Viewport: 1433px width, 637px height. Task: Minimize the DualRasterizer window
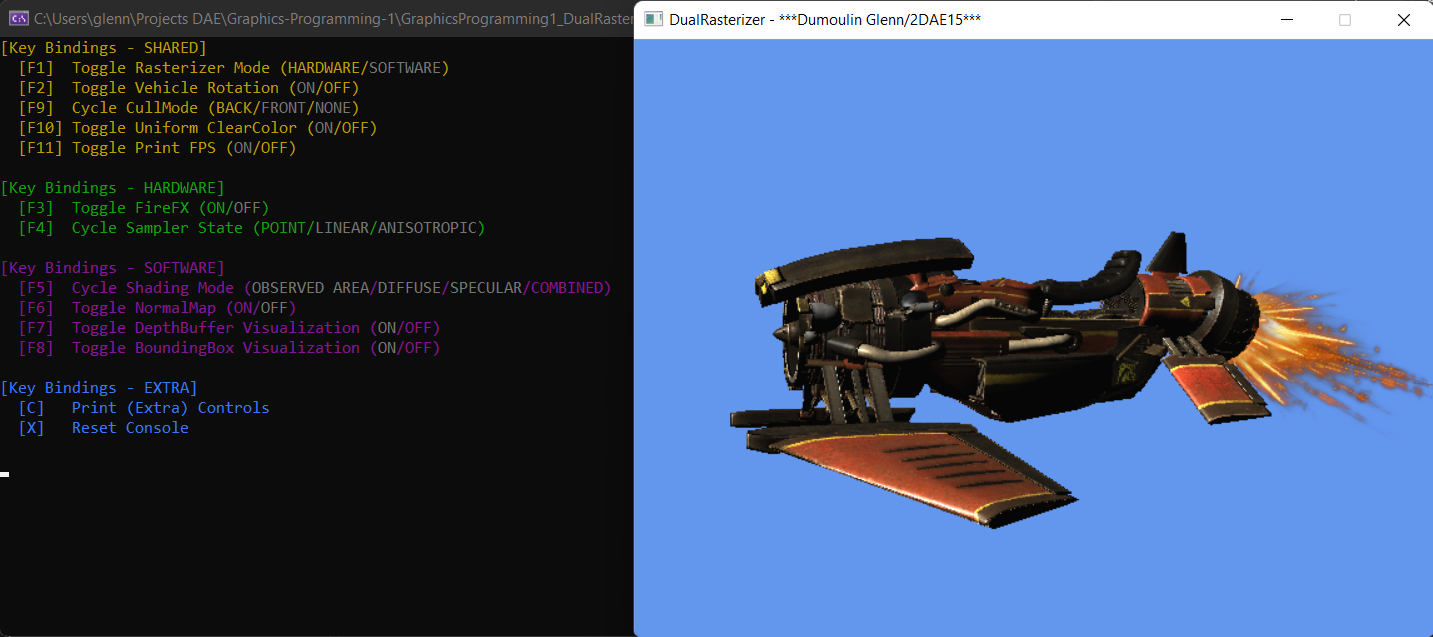[1287, 19]
